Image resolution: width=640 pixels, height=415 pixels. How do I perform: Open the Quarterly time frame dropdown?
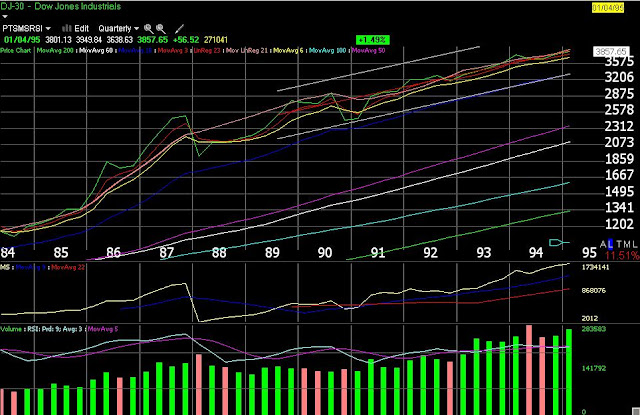(118, 29)
